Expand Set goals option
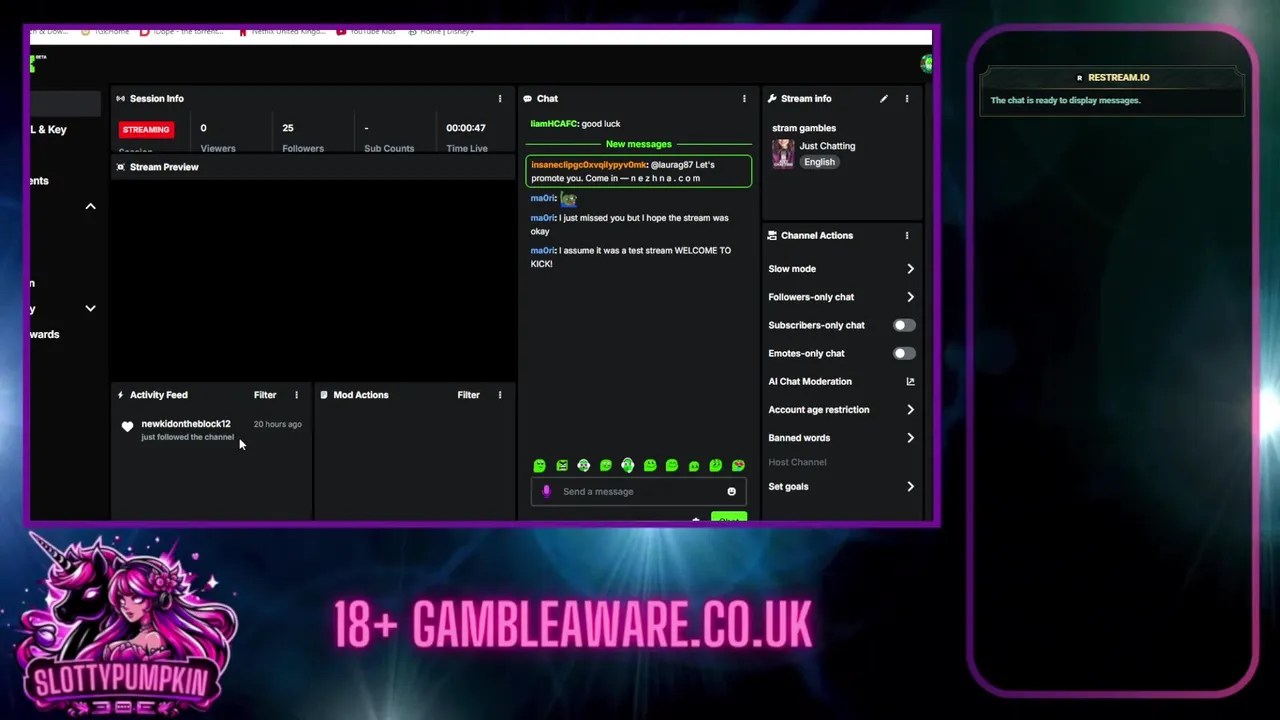The height and width of the screenshot is (720, 1280). (x=910, y=487)
